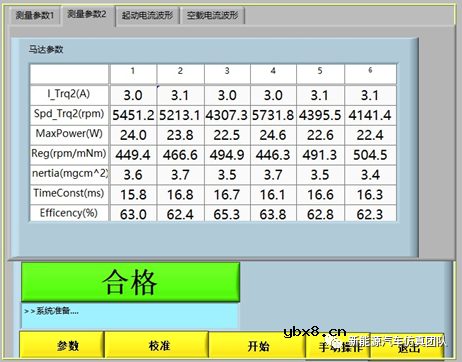462x362 pixels.
Task: Click column header 2
Action: coord(180,74)
